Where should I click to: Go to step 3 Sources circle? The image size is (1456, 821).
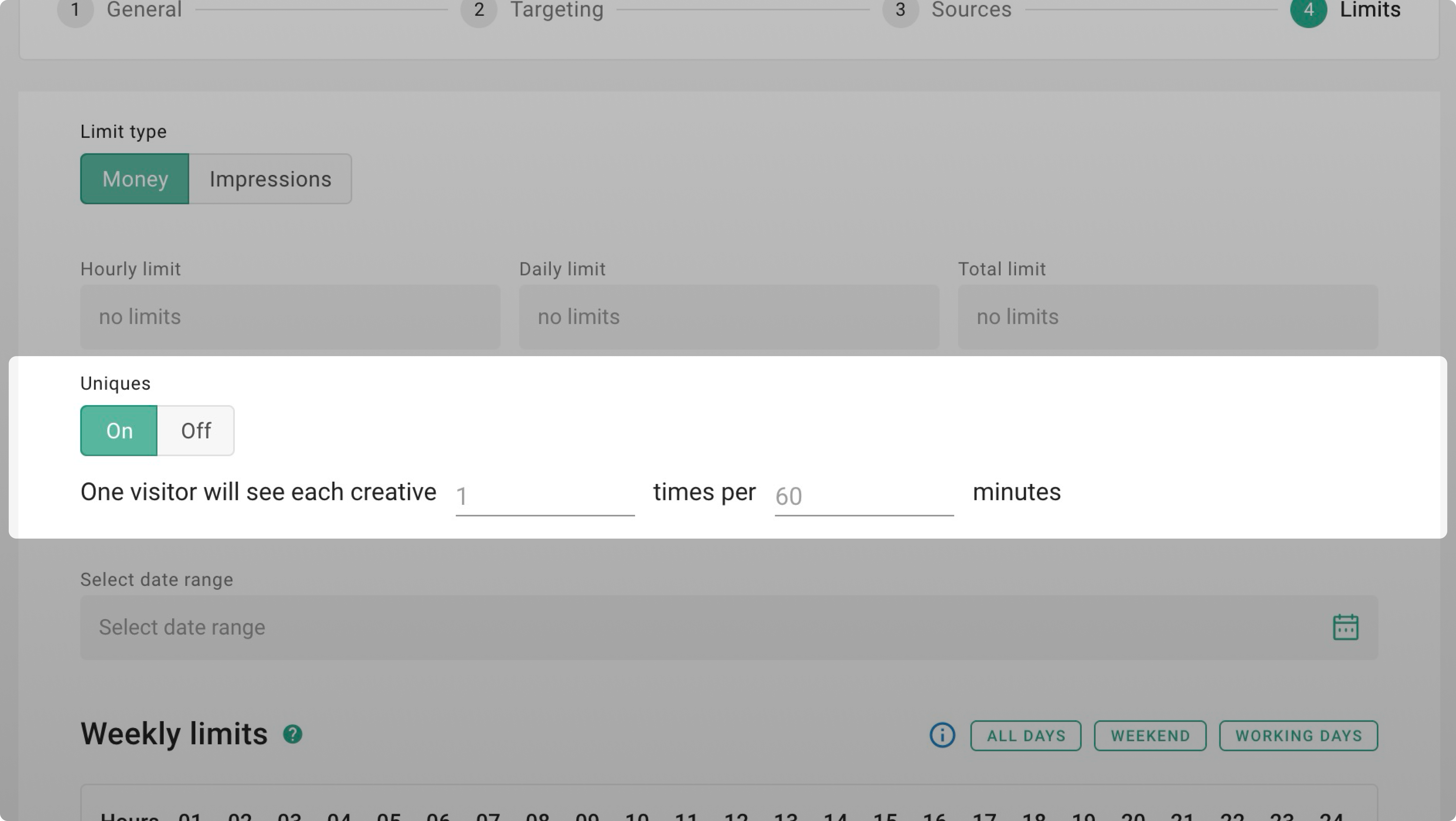point(900,10)
